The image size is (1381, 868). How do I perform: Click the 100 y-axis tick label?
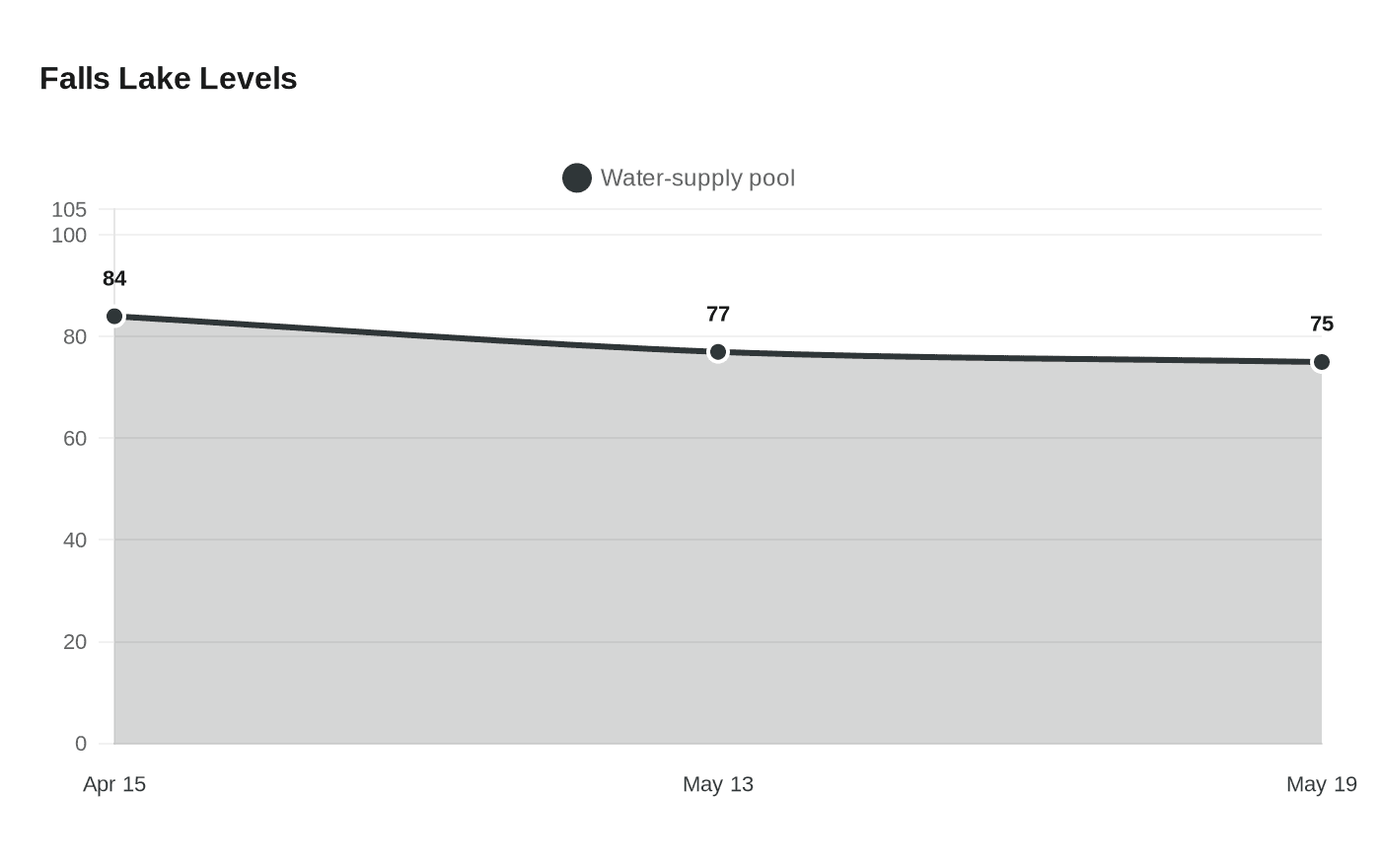point(69,235)
